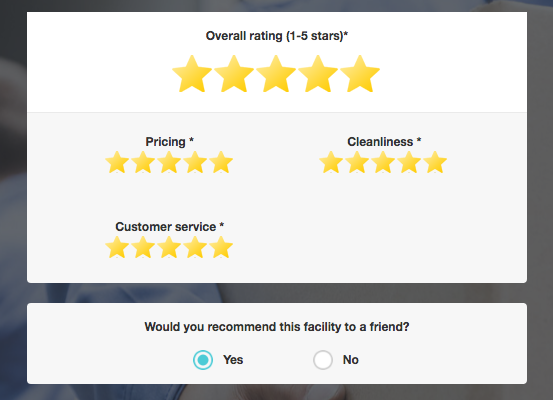Rate Pricing with five stars

coord(221,162)
